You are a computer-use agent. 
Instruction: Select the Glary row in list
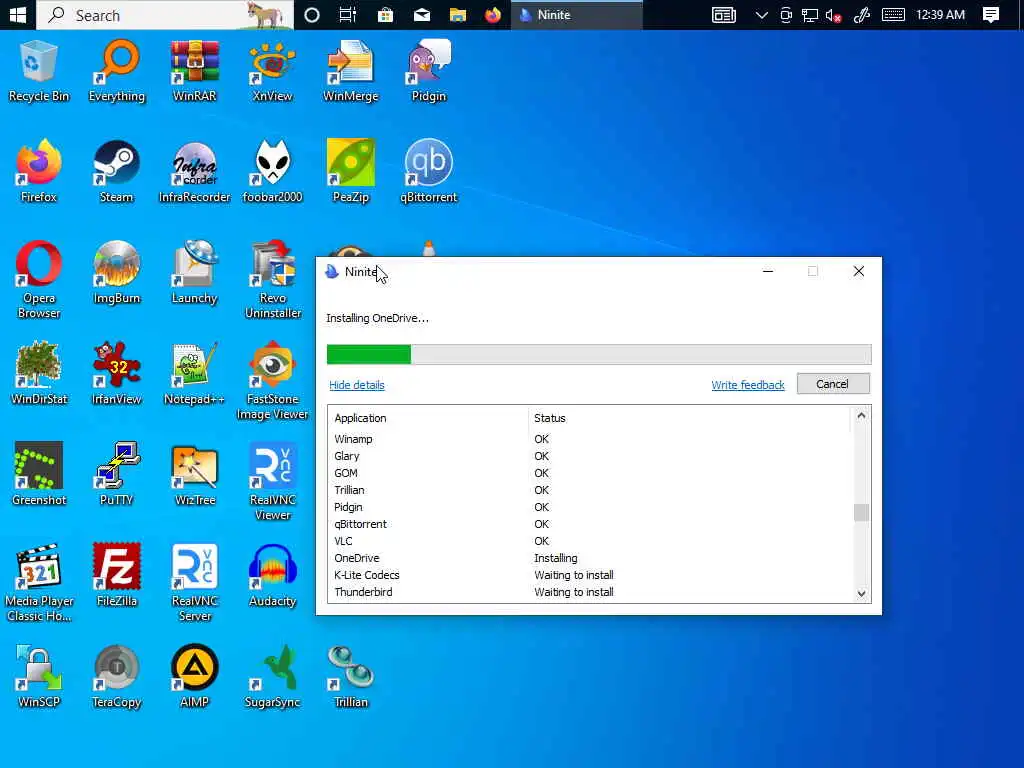click(590, 456)
